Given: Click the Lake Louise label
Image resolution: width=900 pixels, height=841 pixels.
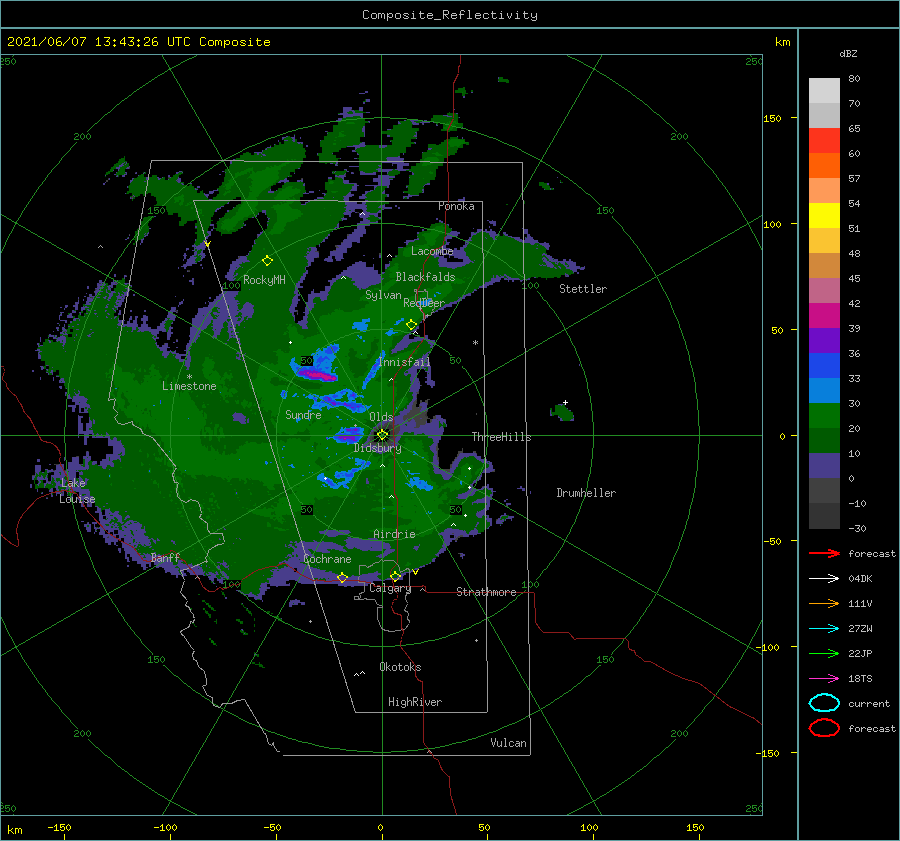Looking at the screenshot, I should (x=77, y=491).
